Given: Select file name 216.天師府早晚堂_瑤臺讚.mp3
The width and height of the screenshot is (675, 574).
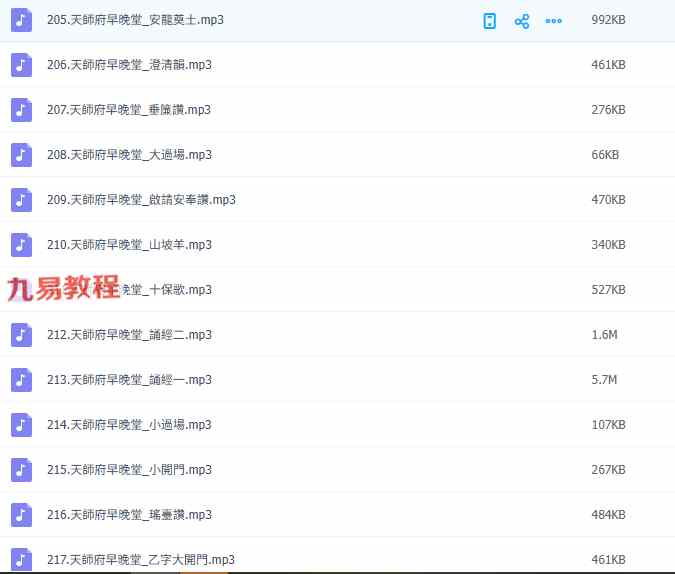Looking at the screenshot, I should [x=128, y=515].
